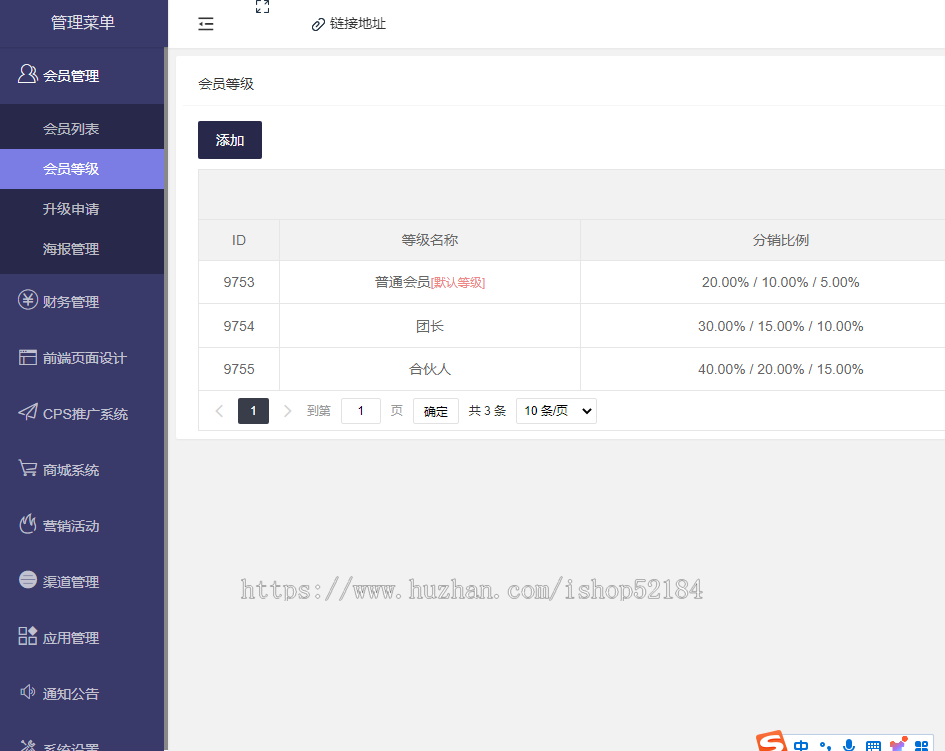945x751 pixels.
Task: Click the yen icon for 财务管理
Action: click(28, 300)
